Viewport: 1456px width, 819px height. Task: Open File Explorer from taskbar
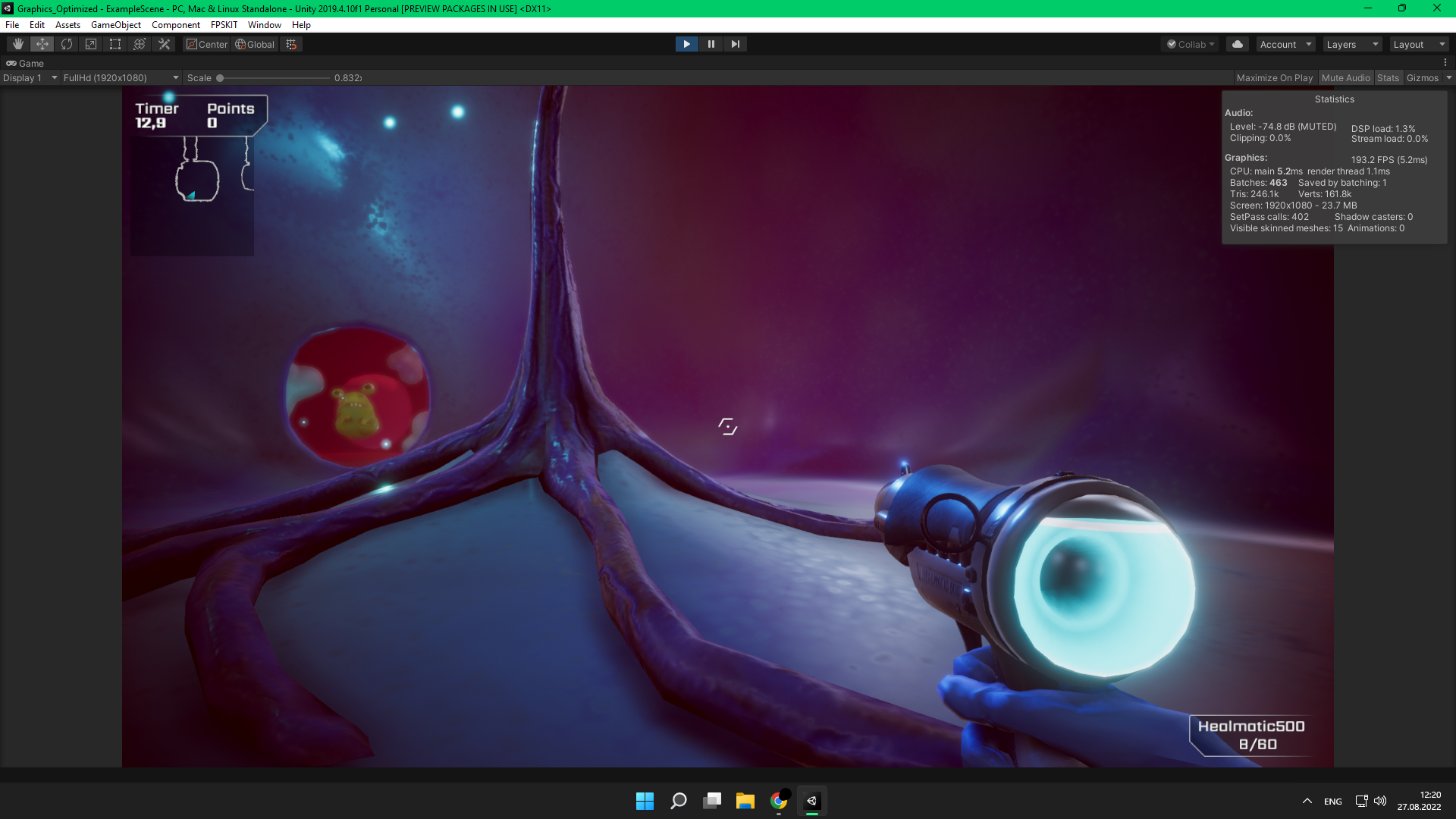pos(745,801)
